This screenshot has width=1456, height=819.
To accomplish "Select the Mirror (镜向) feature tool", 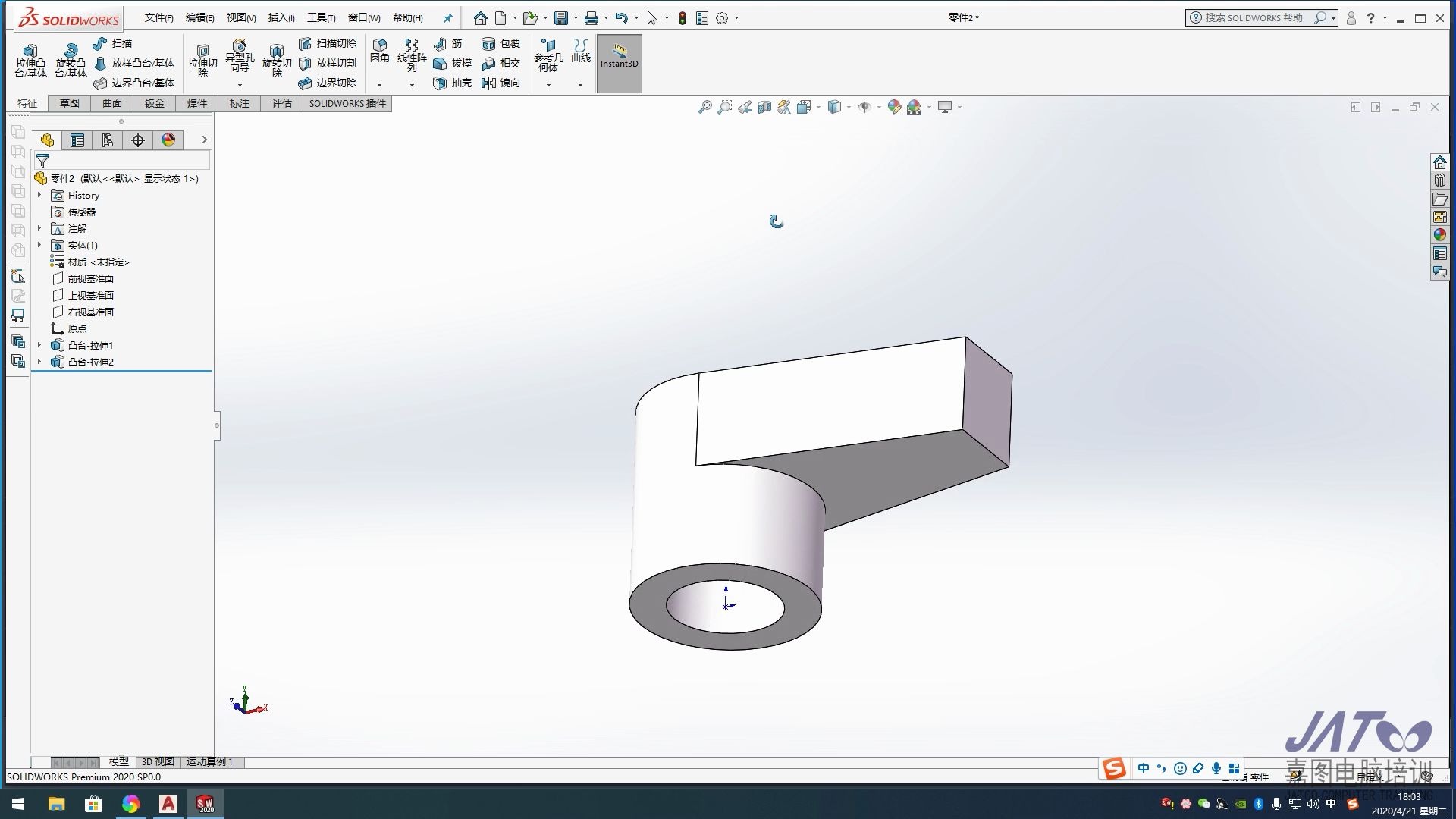I will click(489, 83).
